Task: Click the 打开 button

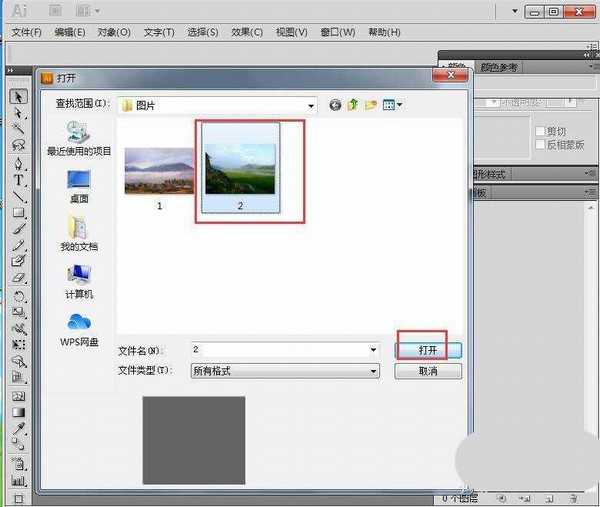Action: pyautogui.click(x=428, y=350)
